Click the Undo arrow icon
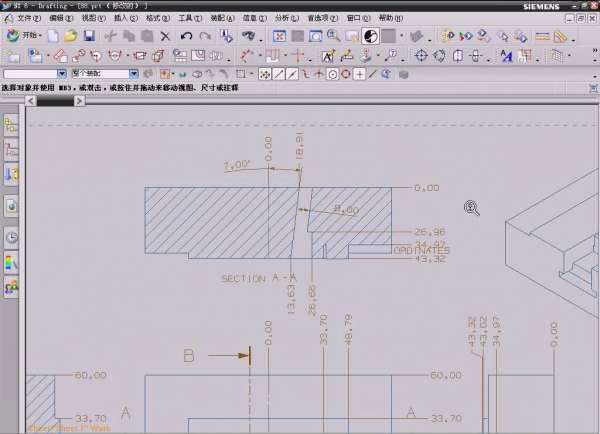 click(x=186, y=36)
